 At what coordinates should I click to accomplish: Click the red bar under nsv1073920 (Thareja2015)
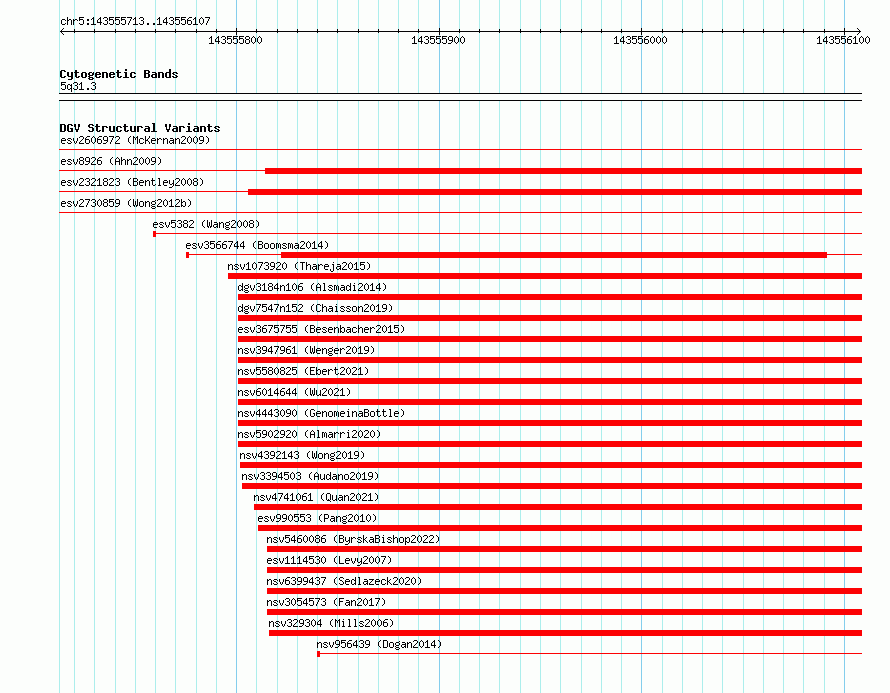[x=545, y=276]
